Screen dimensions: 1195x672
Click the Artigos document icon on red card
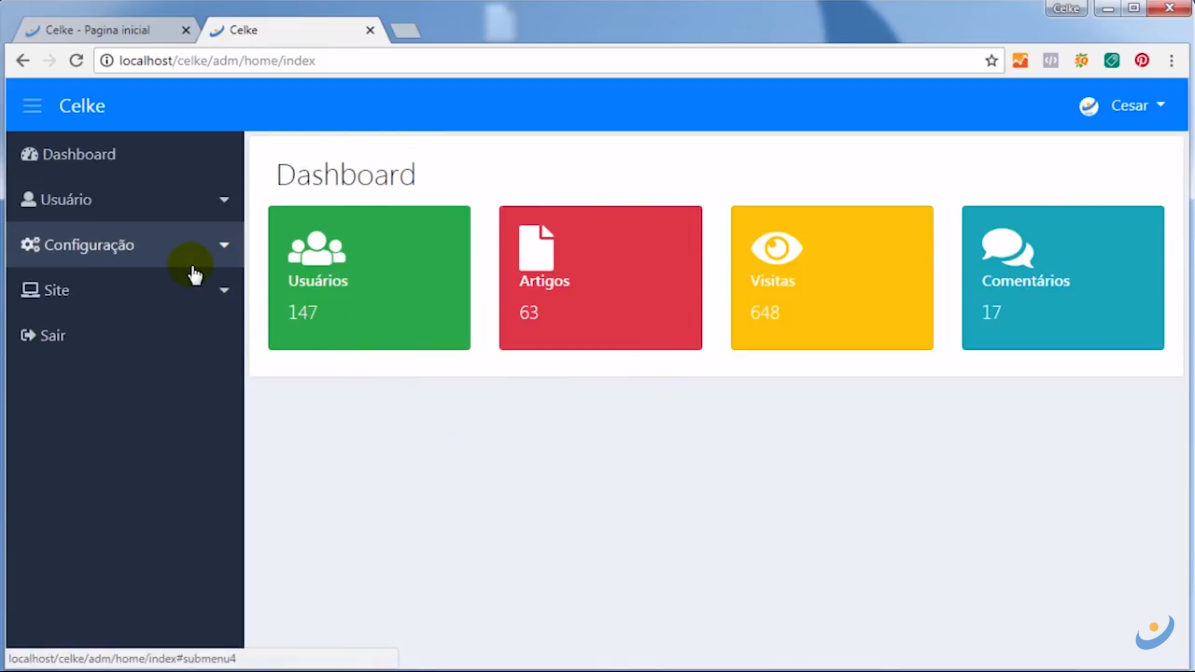(536, 248)
